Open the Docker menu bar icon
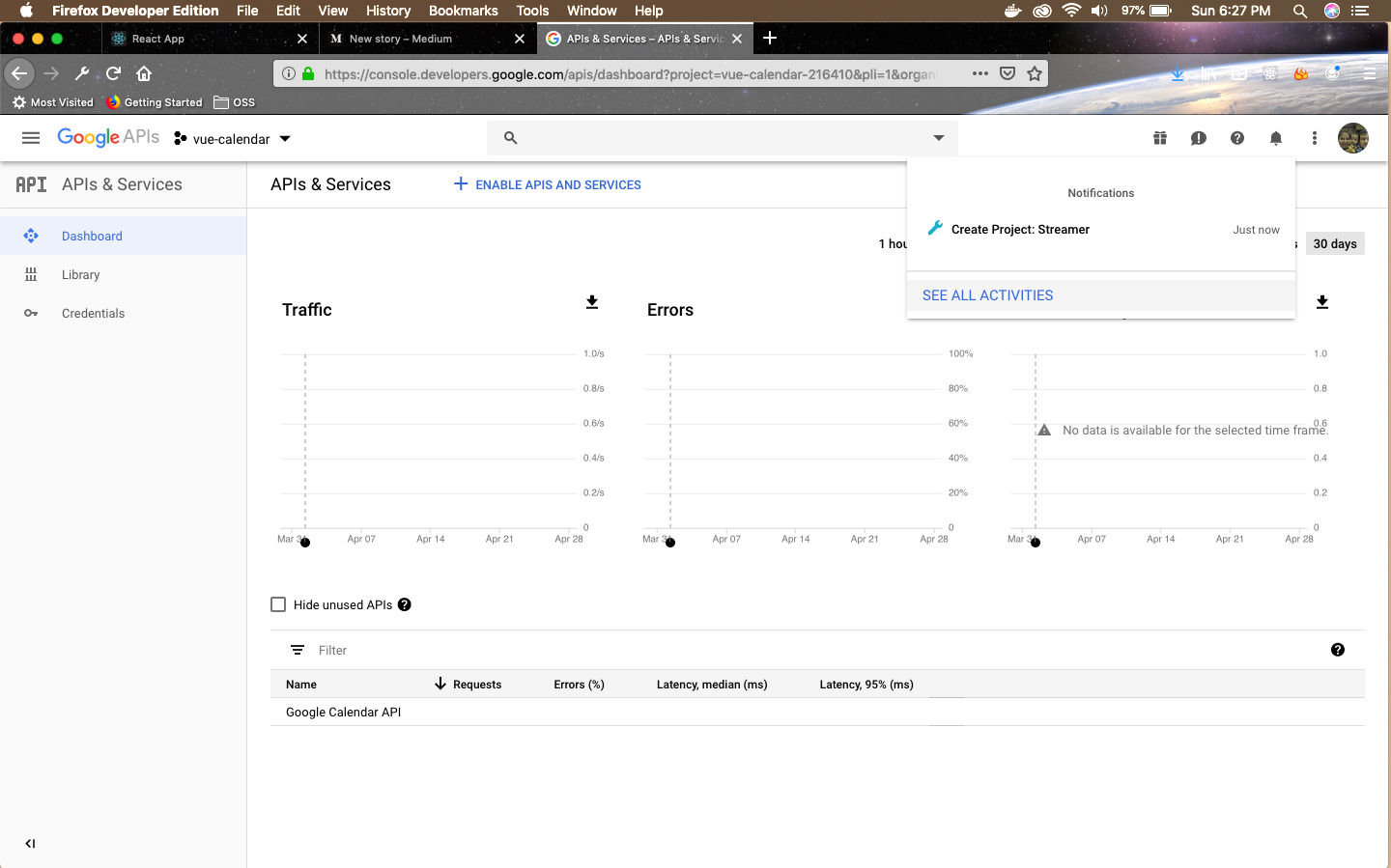Image resolution: width=1391 pixels, height=868 pixels. pos(1012,11)
